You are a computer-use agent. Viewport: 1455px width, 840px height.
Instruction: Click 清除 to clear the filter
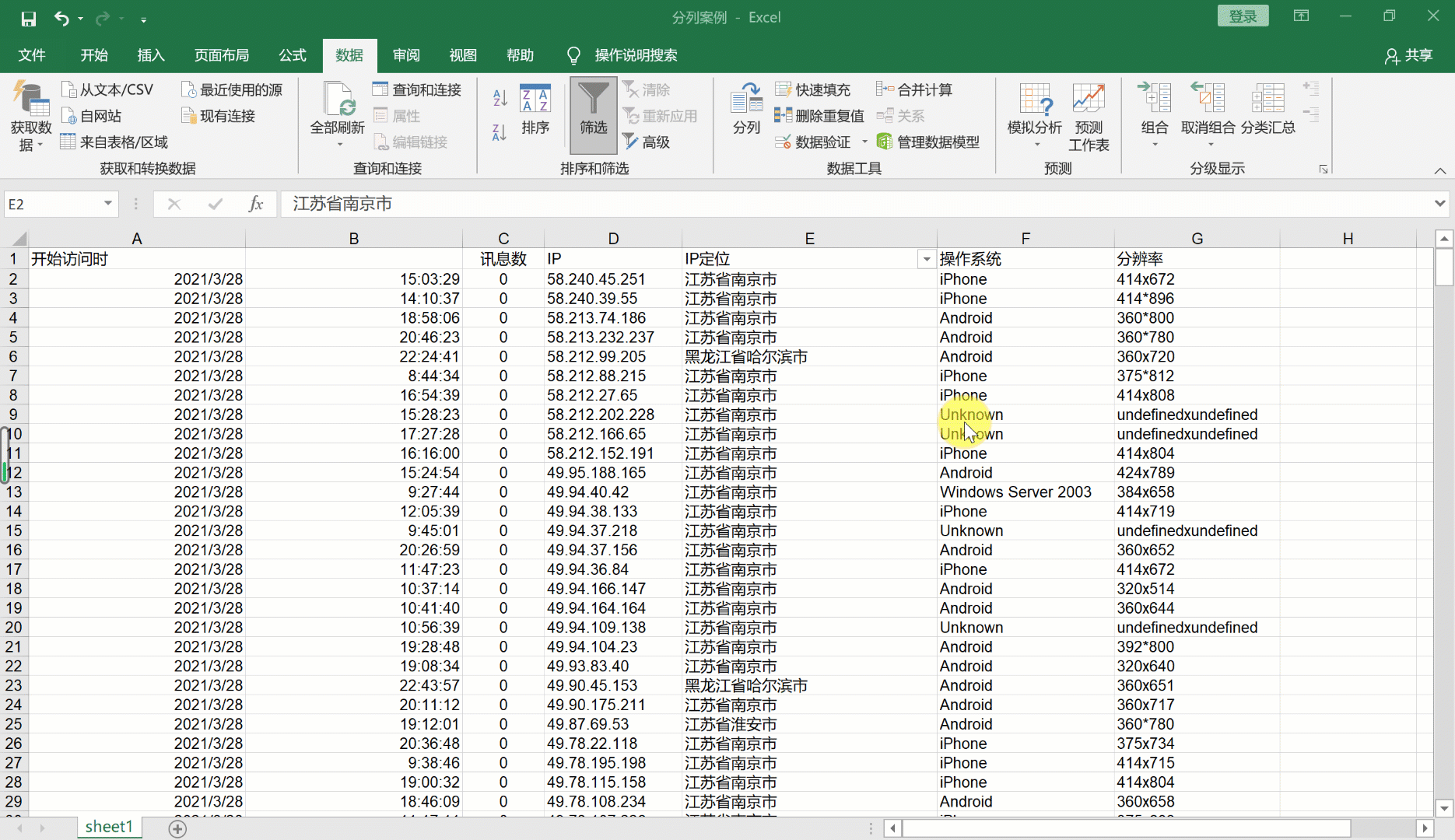point(647,89)
